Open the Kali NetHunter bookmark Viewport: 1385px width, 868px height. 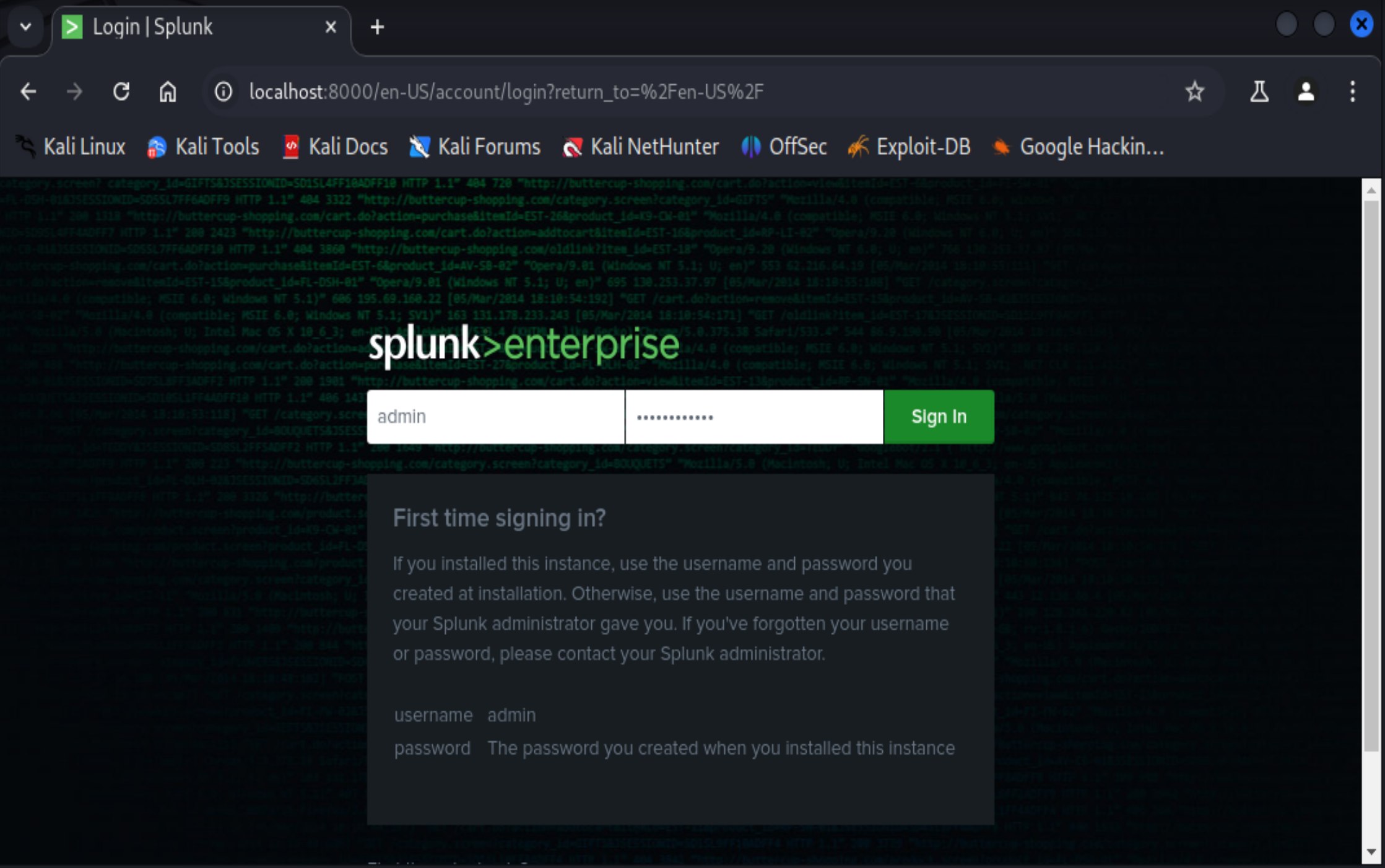click(x=641, y=147)
